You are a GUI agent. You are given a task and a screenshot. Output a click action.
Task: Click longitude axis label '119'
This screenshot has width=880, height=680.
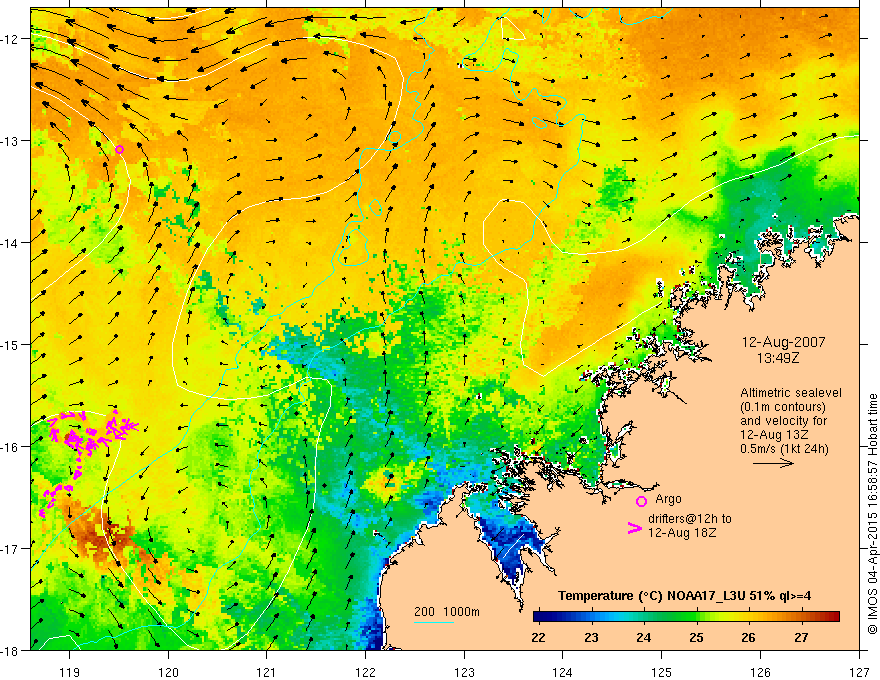click(x=70, y=672)
